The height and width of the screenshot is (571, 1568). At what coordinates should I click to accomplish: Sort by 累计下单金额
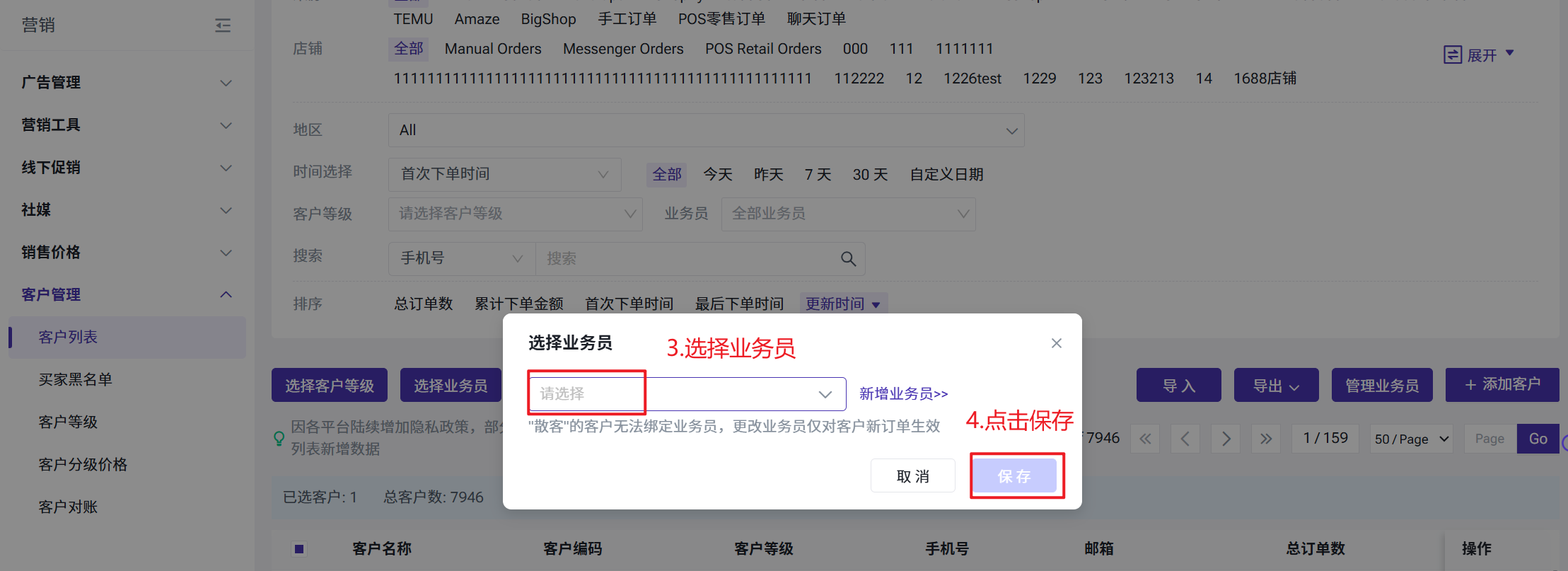point(519,304)
